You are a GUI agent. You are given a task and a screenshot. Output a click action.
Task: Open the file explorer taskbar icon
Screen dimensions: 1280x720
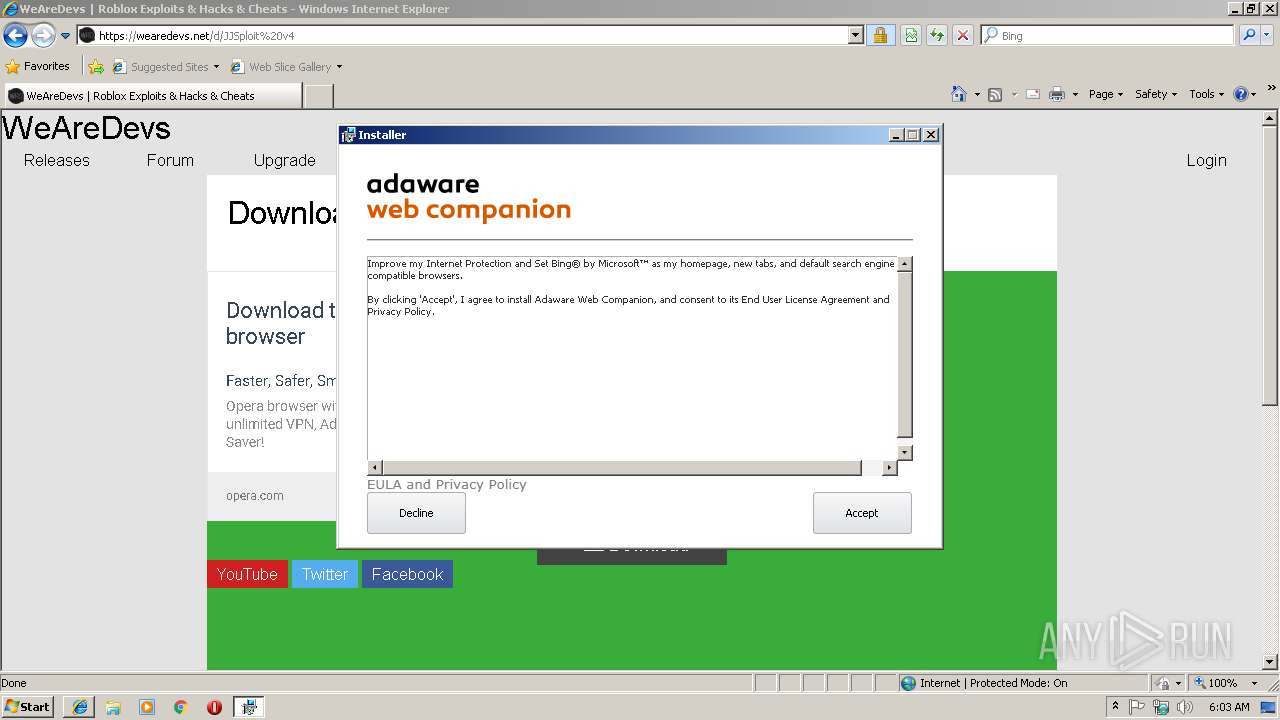click(x=113, y=707)
